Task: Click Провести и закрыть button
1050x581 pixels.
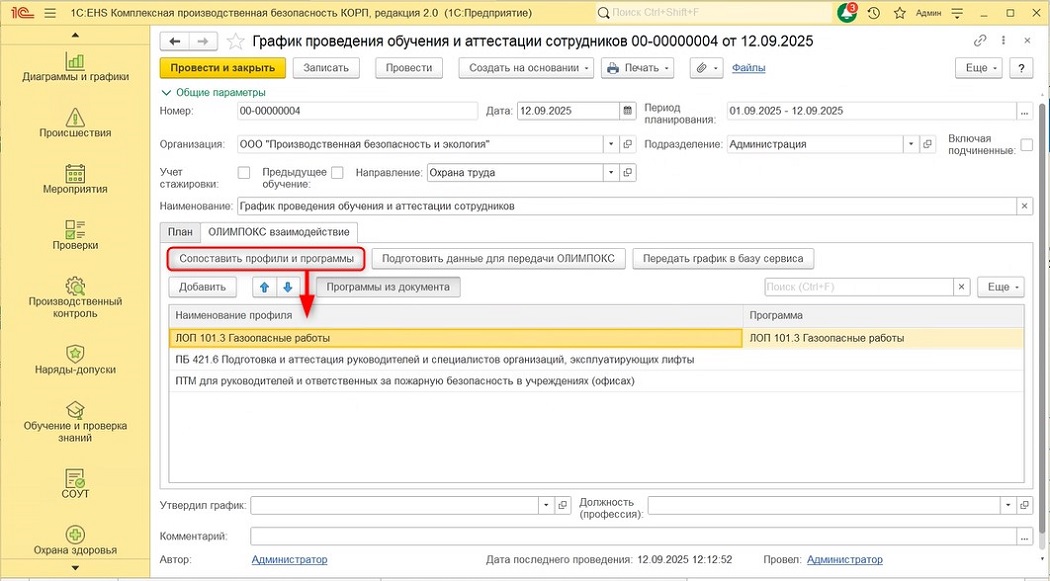Action: [223, 68]
